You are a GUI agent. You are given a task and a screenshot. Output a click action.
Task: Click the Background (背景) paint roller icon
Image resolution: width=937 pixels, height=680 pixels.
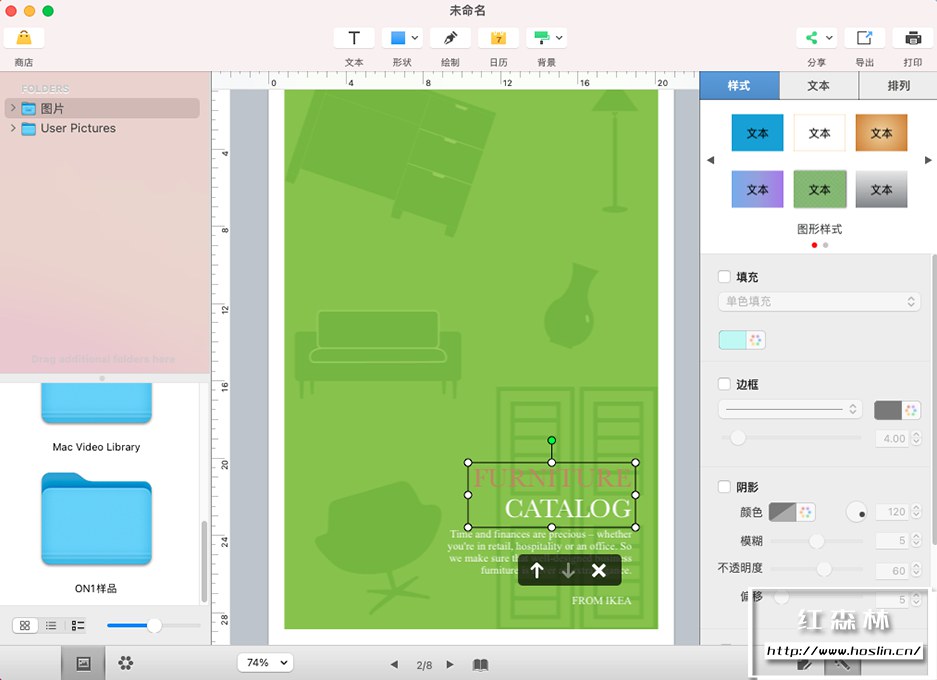click(541, 38)
